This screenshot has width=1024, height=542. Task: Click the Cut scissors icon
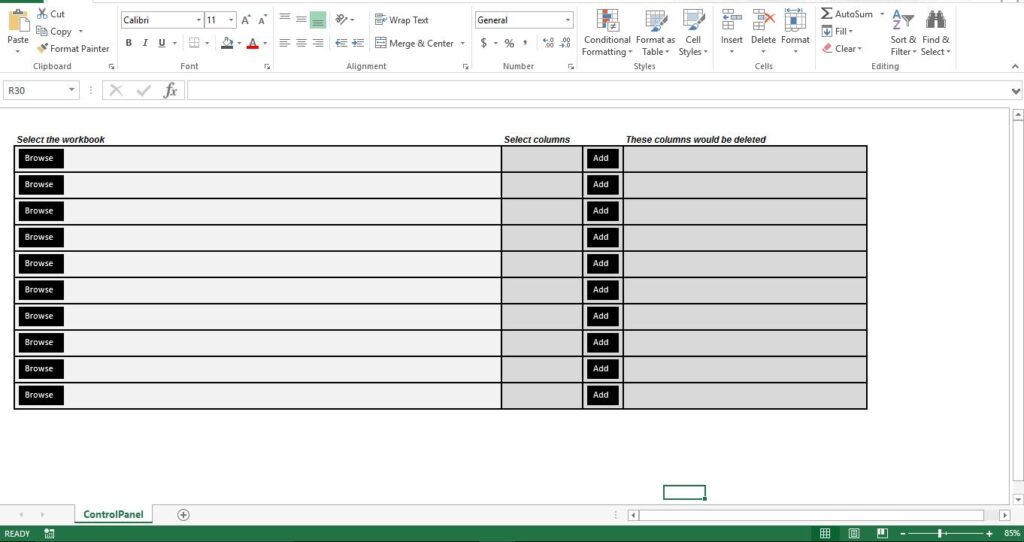[x=42, y=14]
